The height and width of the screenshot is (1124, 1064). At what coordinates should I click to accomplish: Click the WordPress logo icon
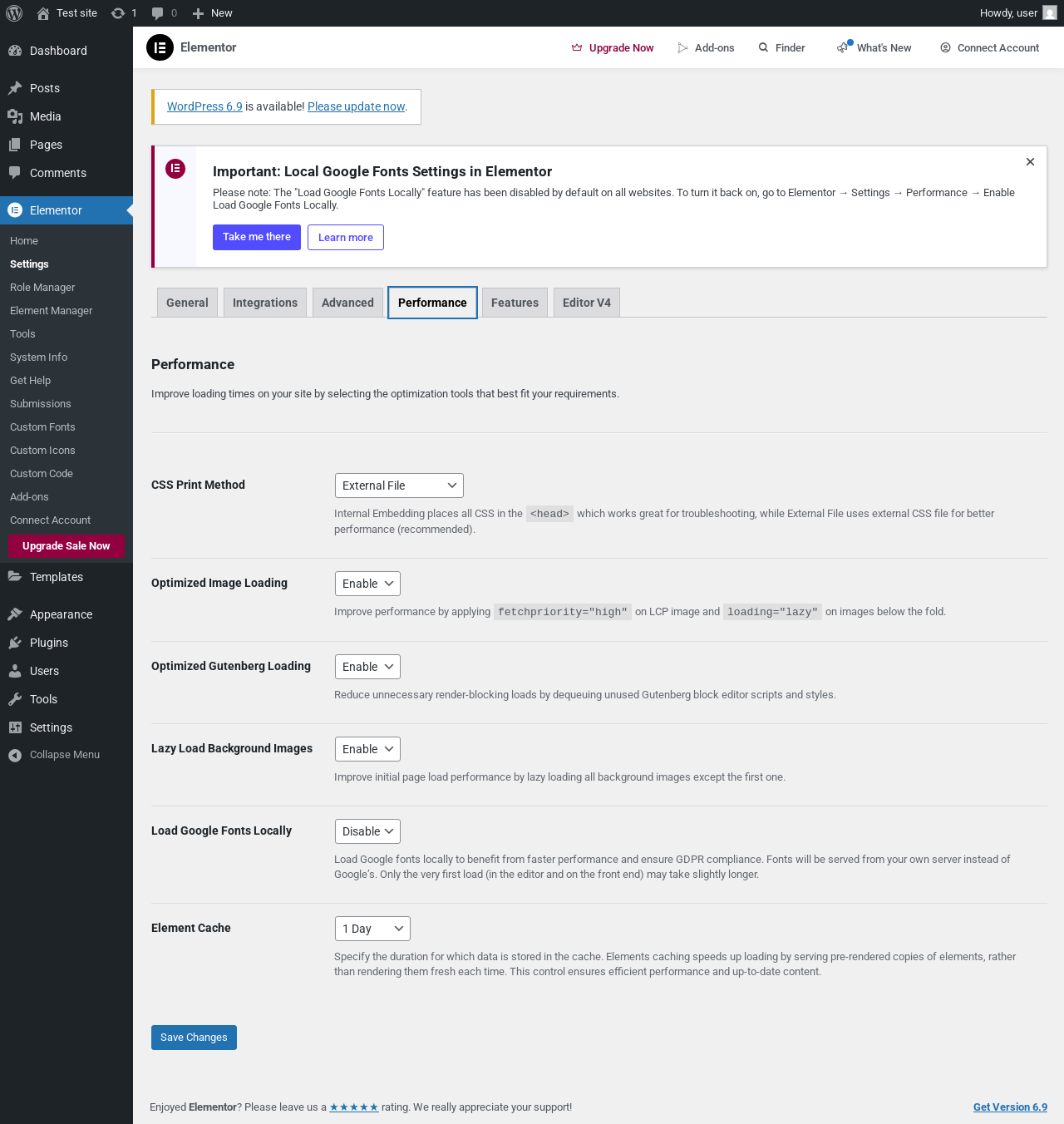[x=14, y=13]
